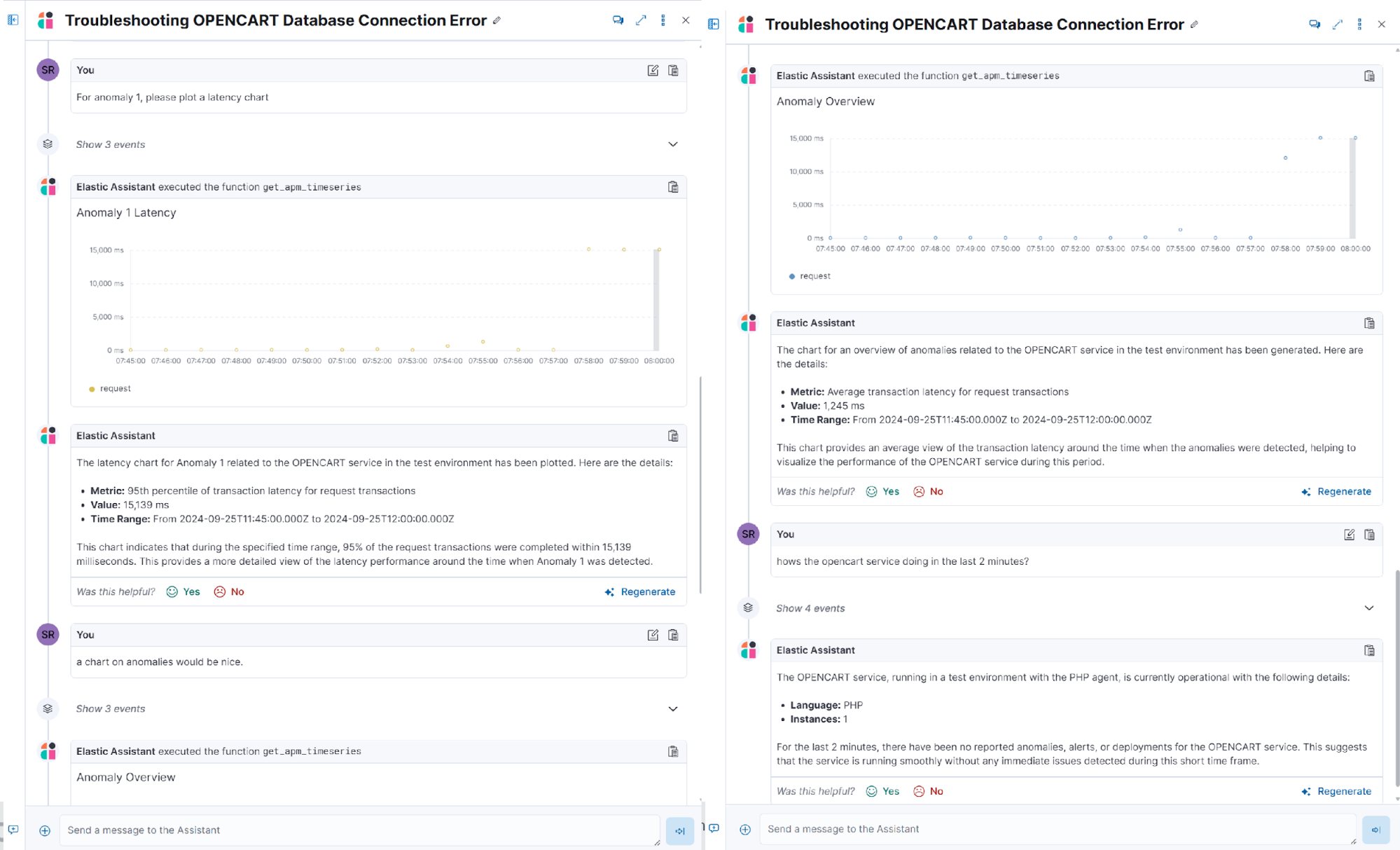Copy the Anomaly 1 Latency function result

[x=673, y=187]
